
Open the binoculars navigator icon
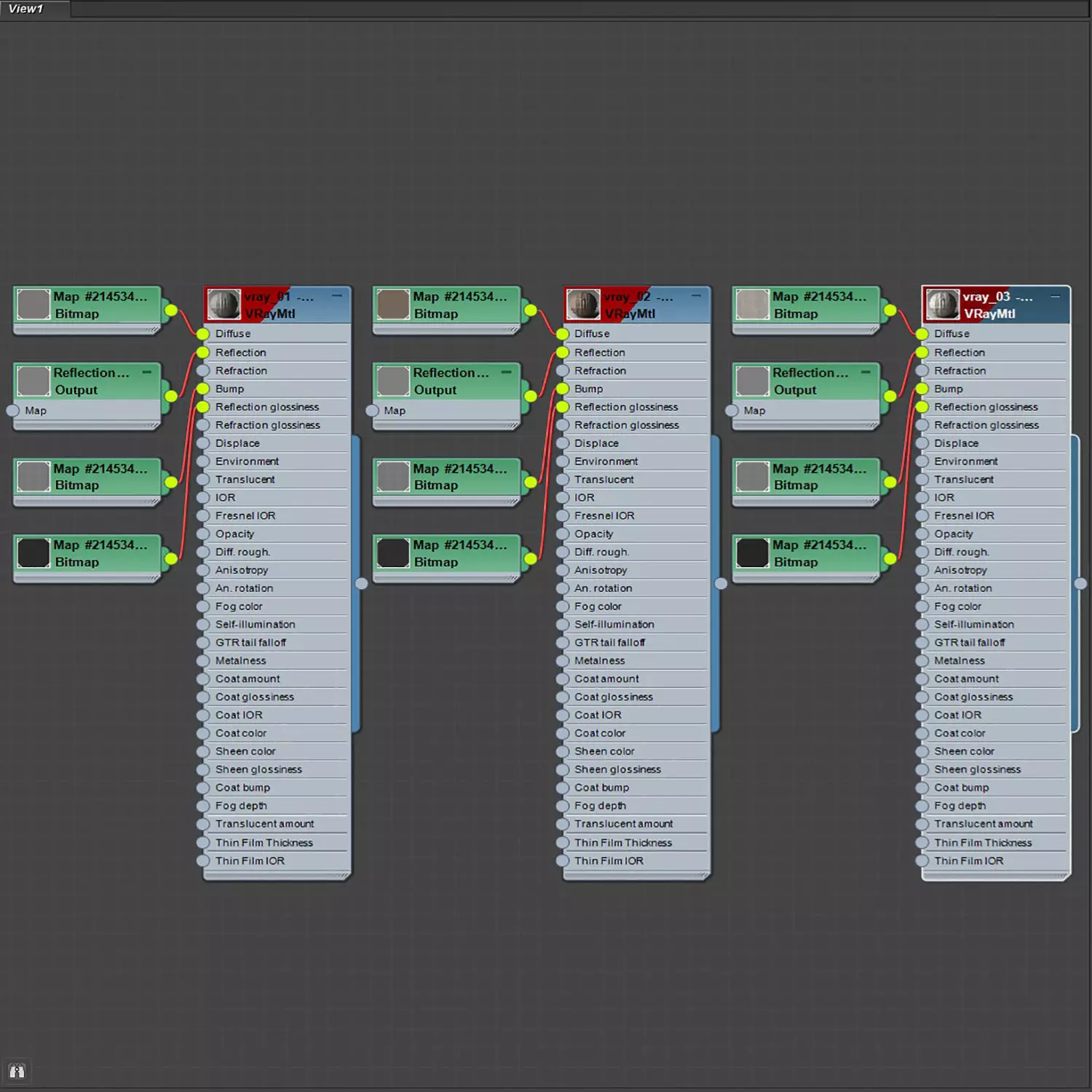(x=17, y=1071)
